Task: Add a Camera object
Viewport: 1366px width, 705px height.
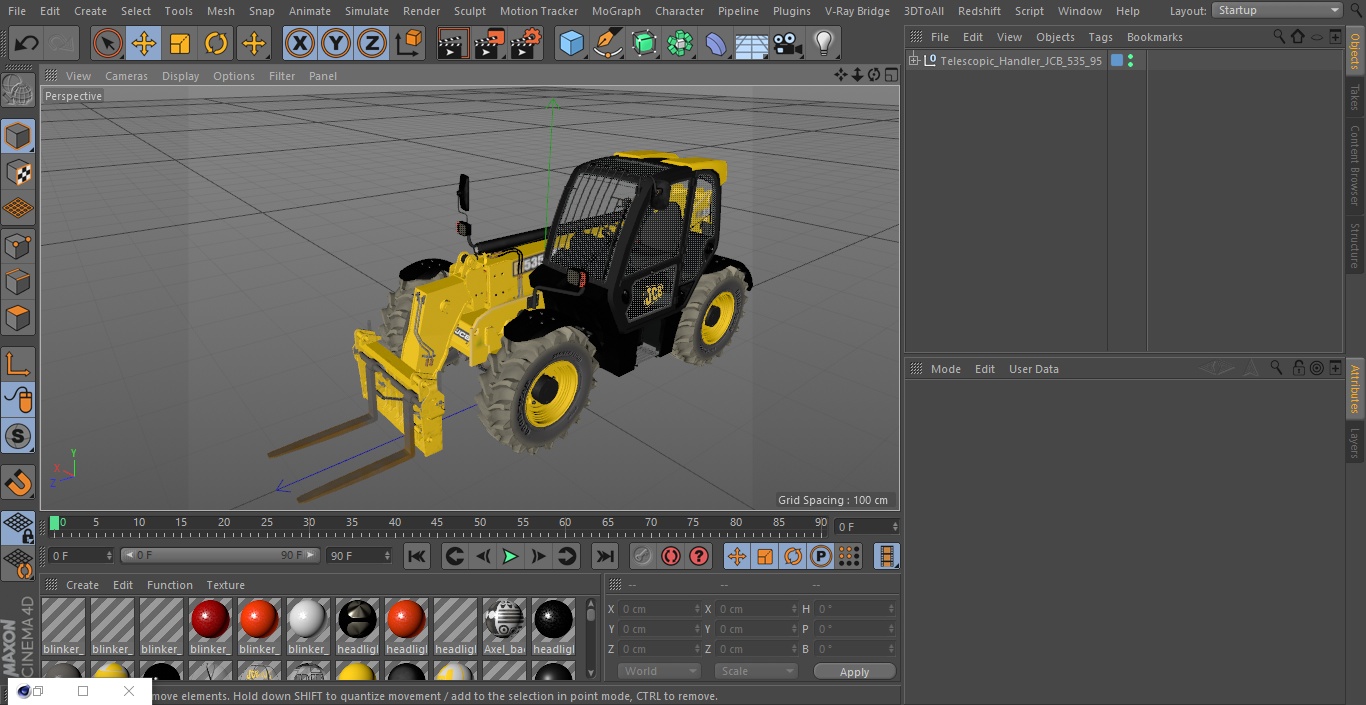Action: pos(788,43)
